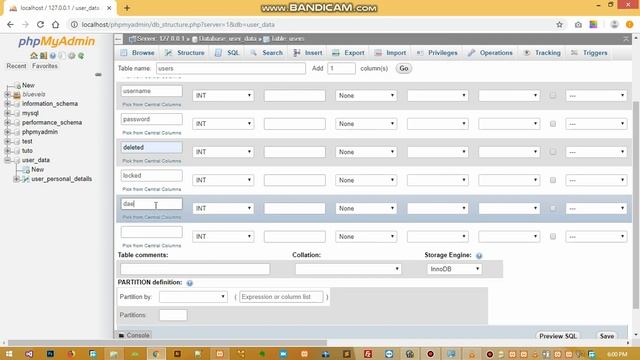The width and height of the screenshot is (640, 360).
Task: Click the green reload navigation panel icon
Action: [81, 56]
